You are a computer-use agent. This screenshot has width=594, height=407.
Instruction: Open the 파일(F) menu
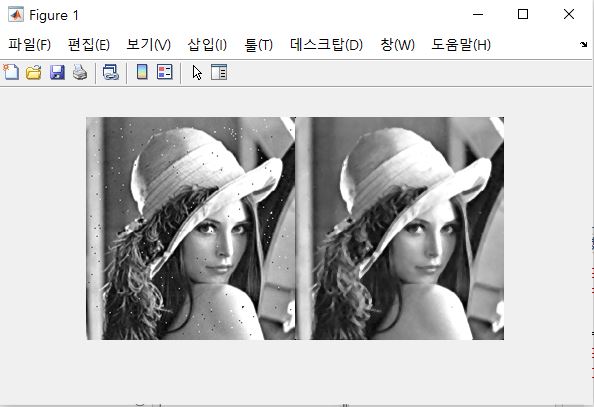[30, 45]
